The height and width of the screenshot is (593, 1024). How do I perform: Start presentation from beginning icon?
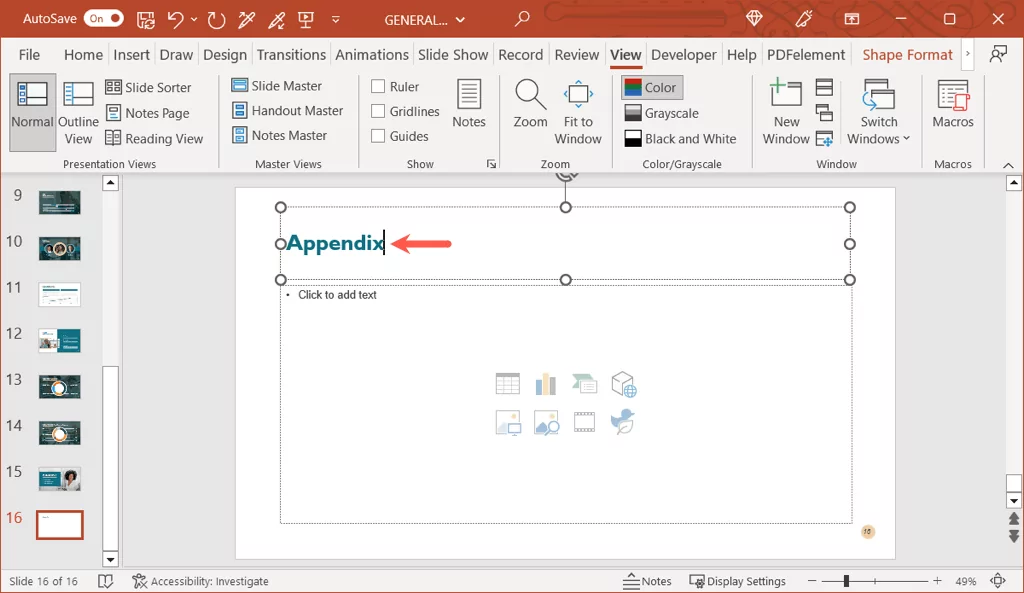click(306, 20)
